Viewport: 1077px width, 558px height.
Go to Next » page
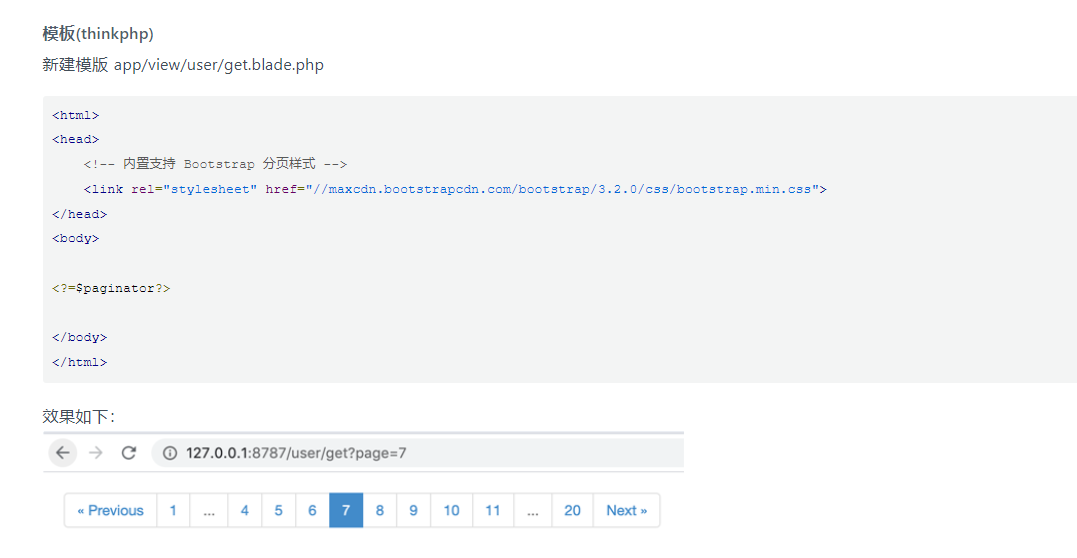pos(626,511)
